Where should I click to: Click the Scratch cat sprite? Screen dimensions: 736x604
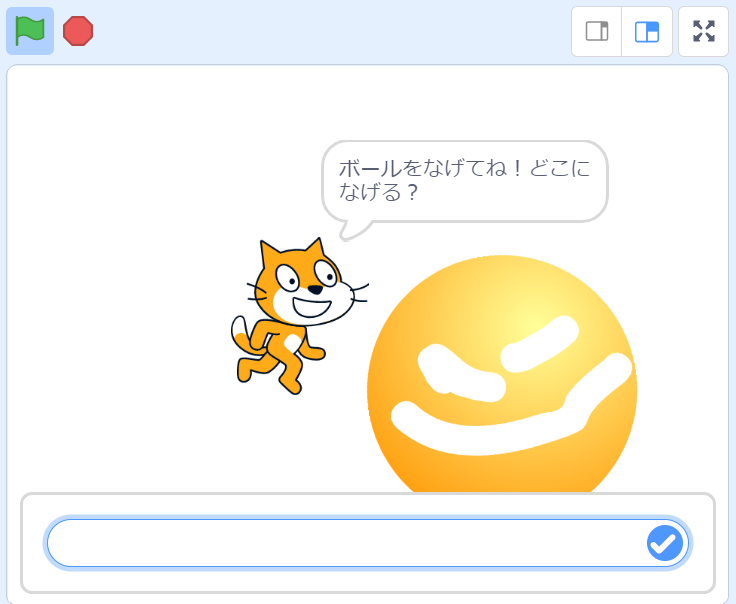(x=299, y=316)
